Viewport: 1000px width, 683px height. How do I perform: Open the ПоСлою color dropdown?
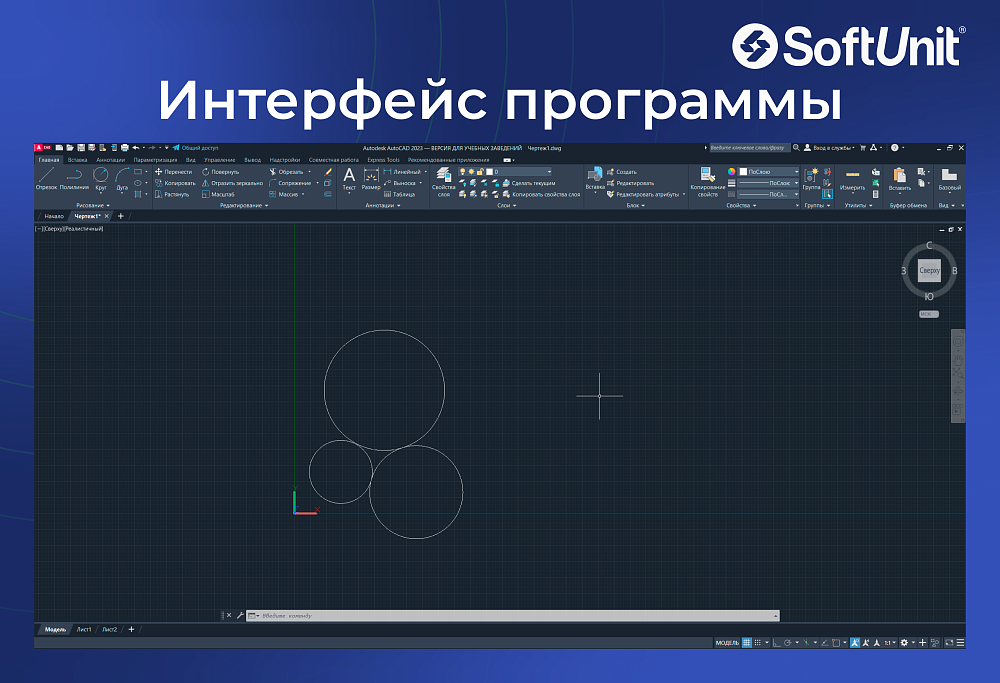(769, 172)
